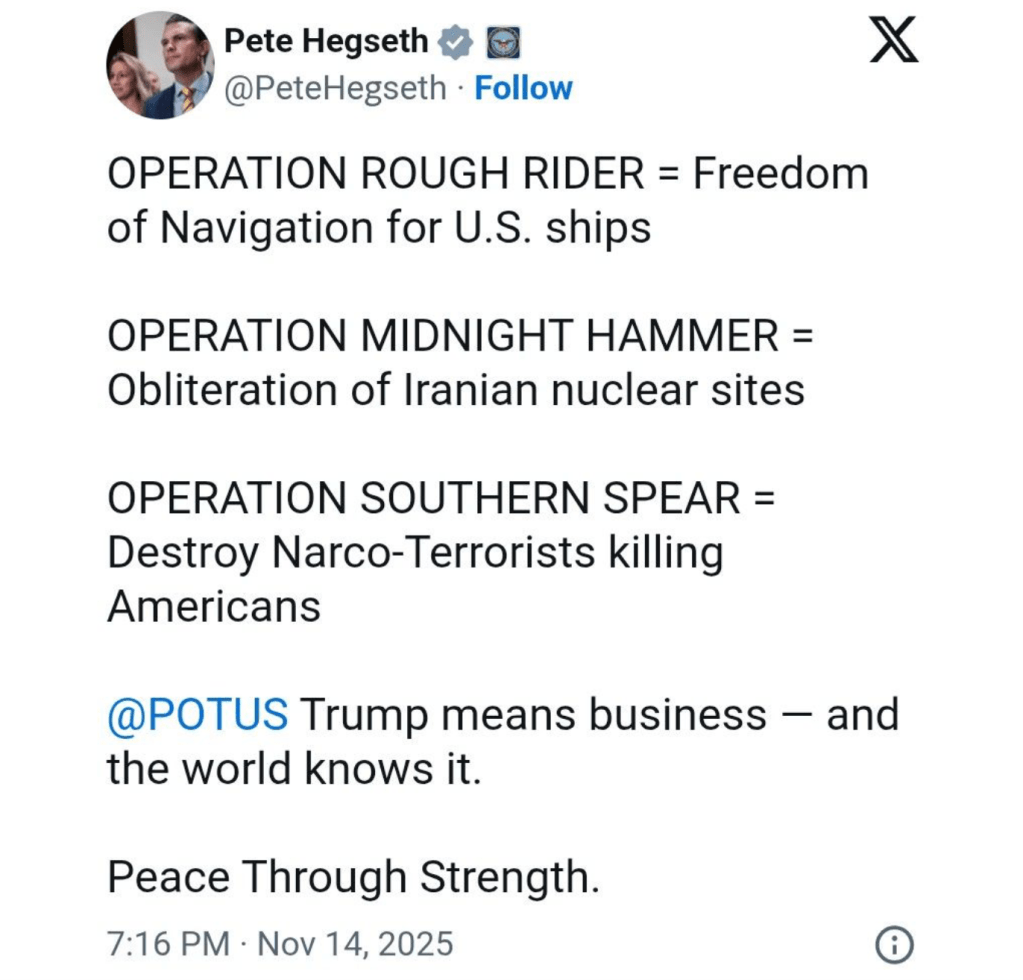
Task: Follow the Pete Hegseth account
Action: click(523, 88)
